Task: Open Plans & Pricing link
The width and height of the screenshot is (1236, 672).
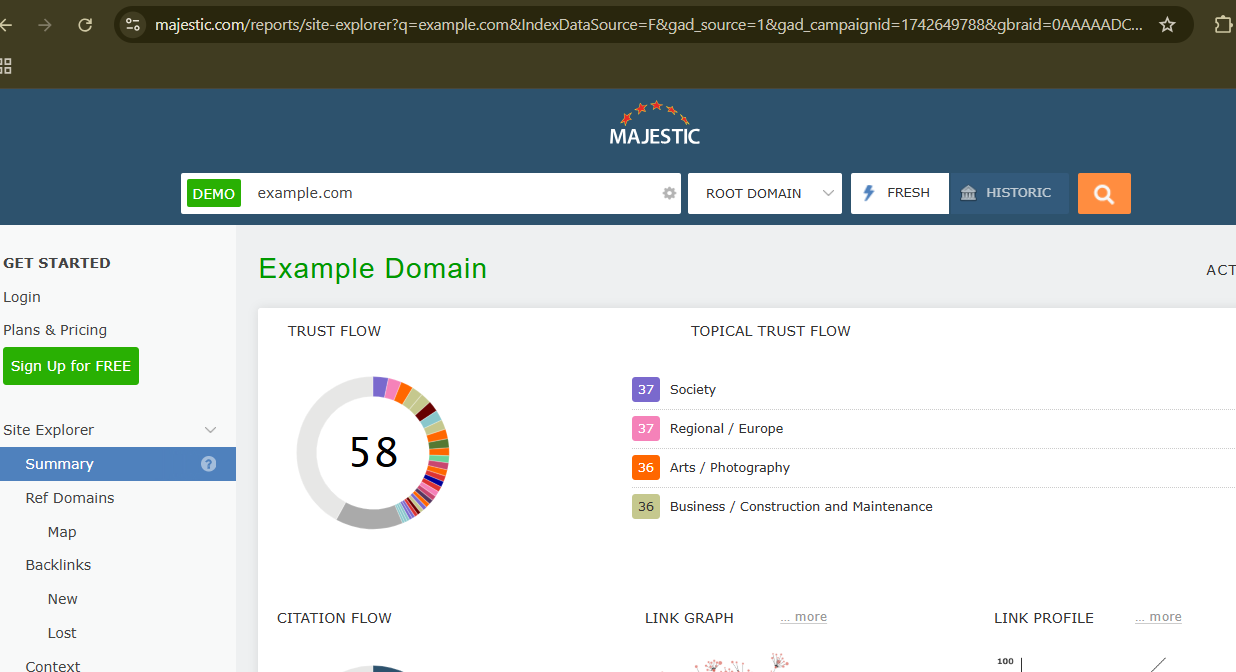Action: 55,330
